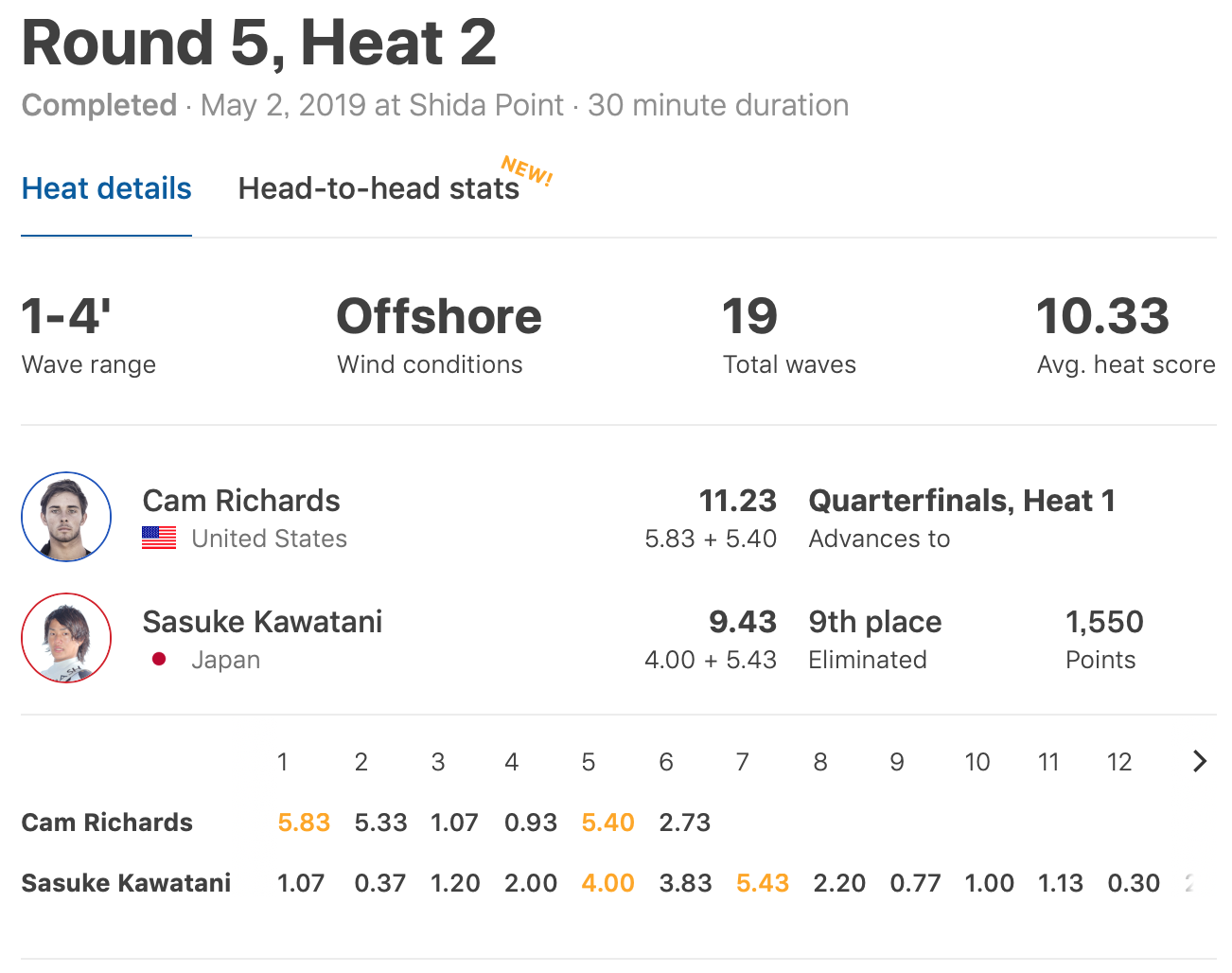
Task: Open Sasuke Kawatani athlete name link
Action: 262,622
